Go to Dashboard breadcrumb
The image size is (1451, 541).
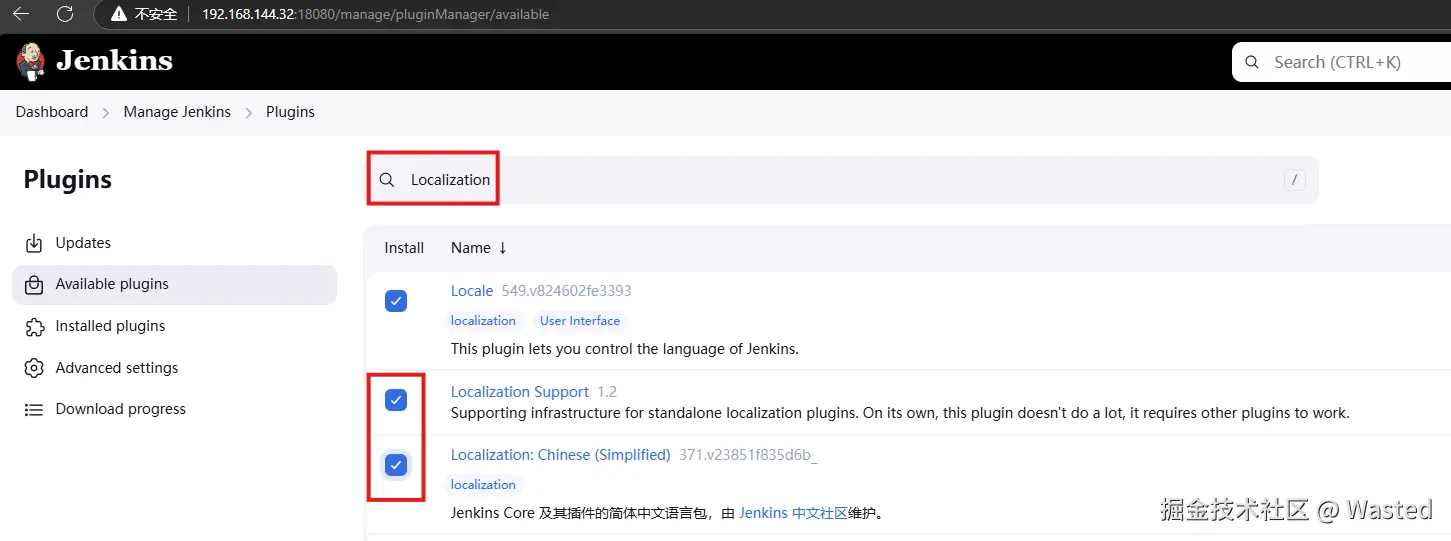(52, 112)
